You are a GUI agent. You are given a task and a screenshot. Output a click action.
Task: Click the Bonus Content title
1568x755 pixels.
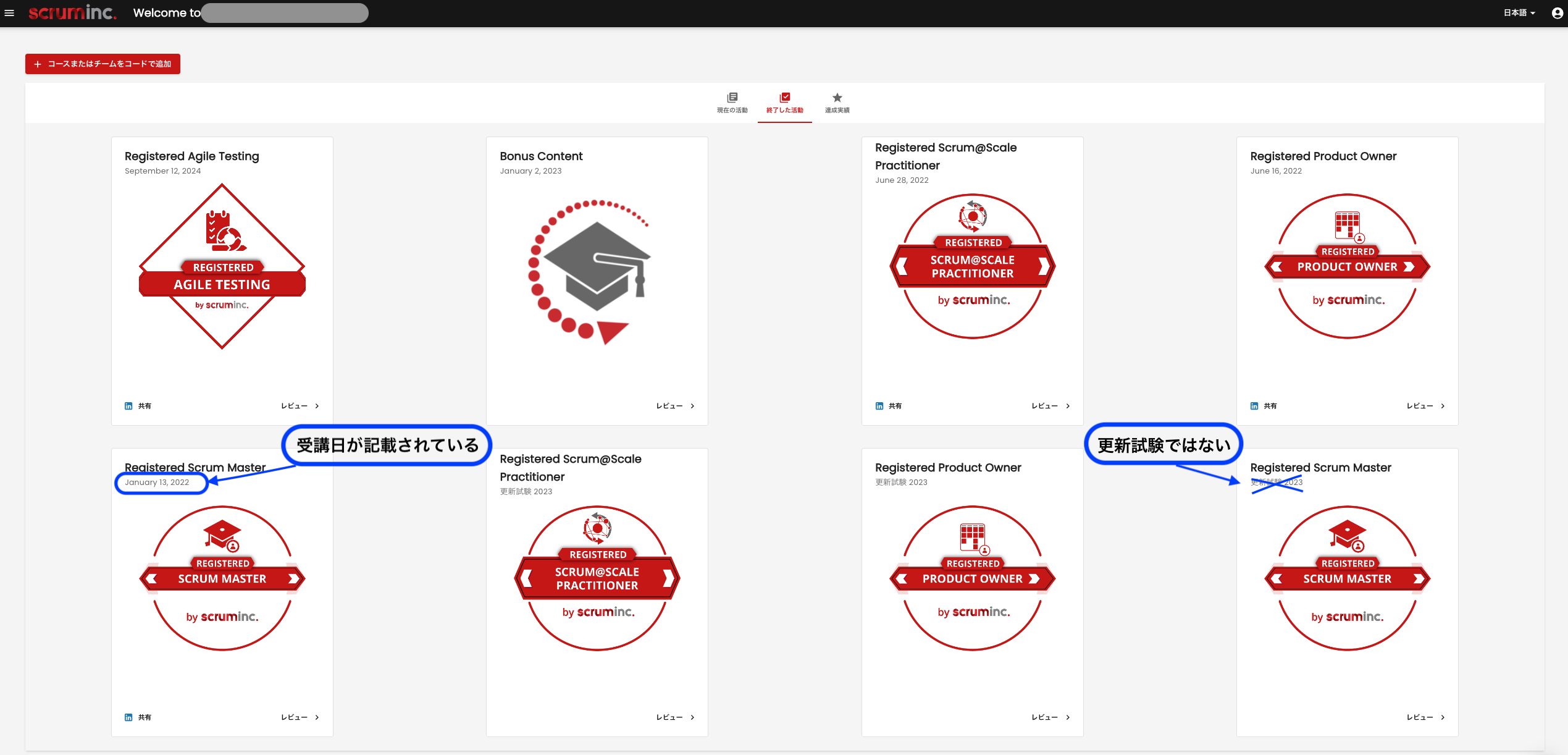(541, 156)
